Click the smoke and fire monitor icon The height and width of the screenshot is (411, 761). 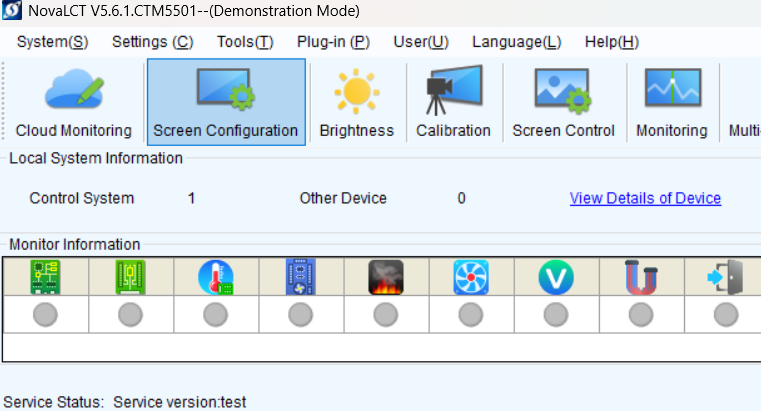[386, 277]
